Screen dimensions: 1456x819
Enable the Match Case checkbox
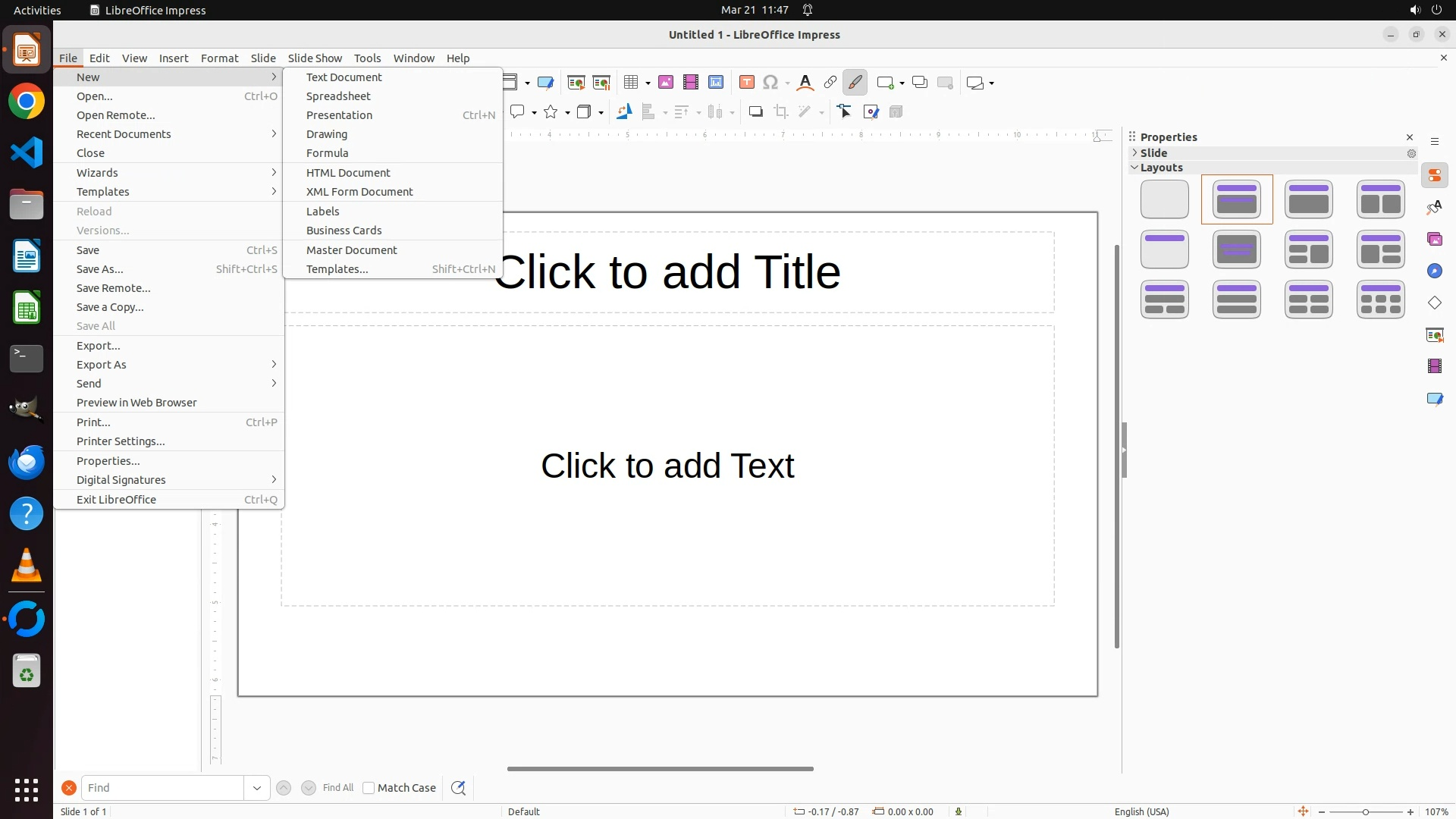click(x=369, y=788)
